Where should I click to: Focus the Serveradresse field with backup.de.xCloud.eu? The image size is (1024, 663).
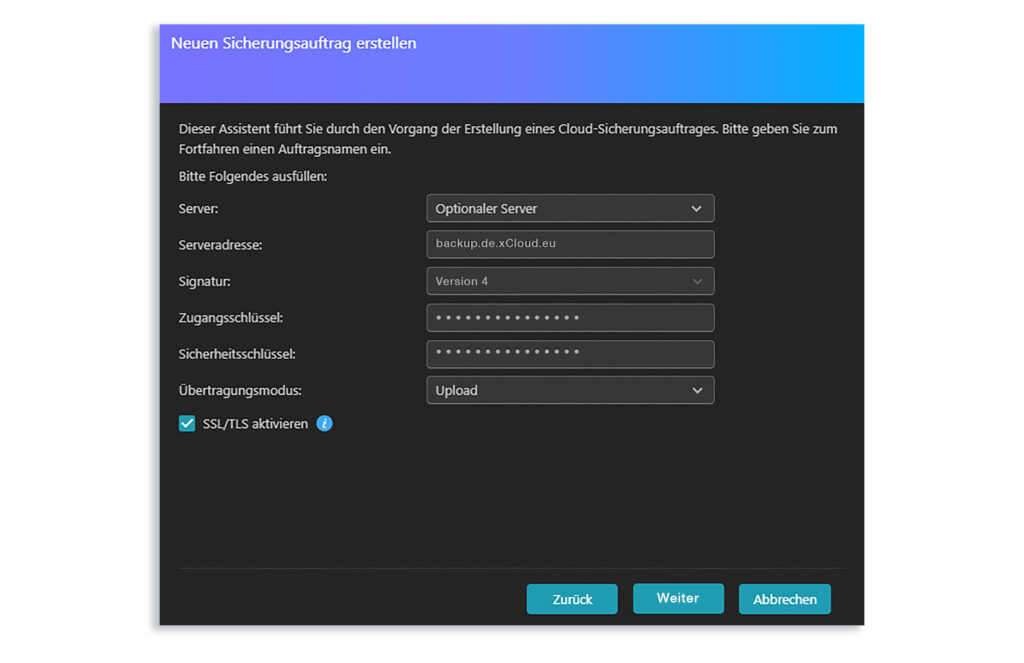[x=570, y=245]
